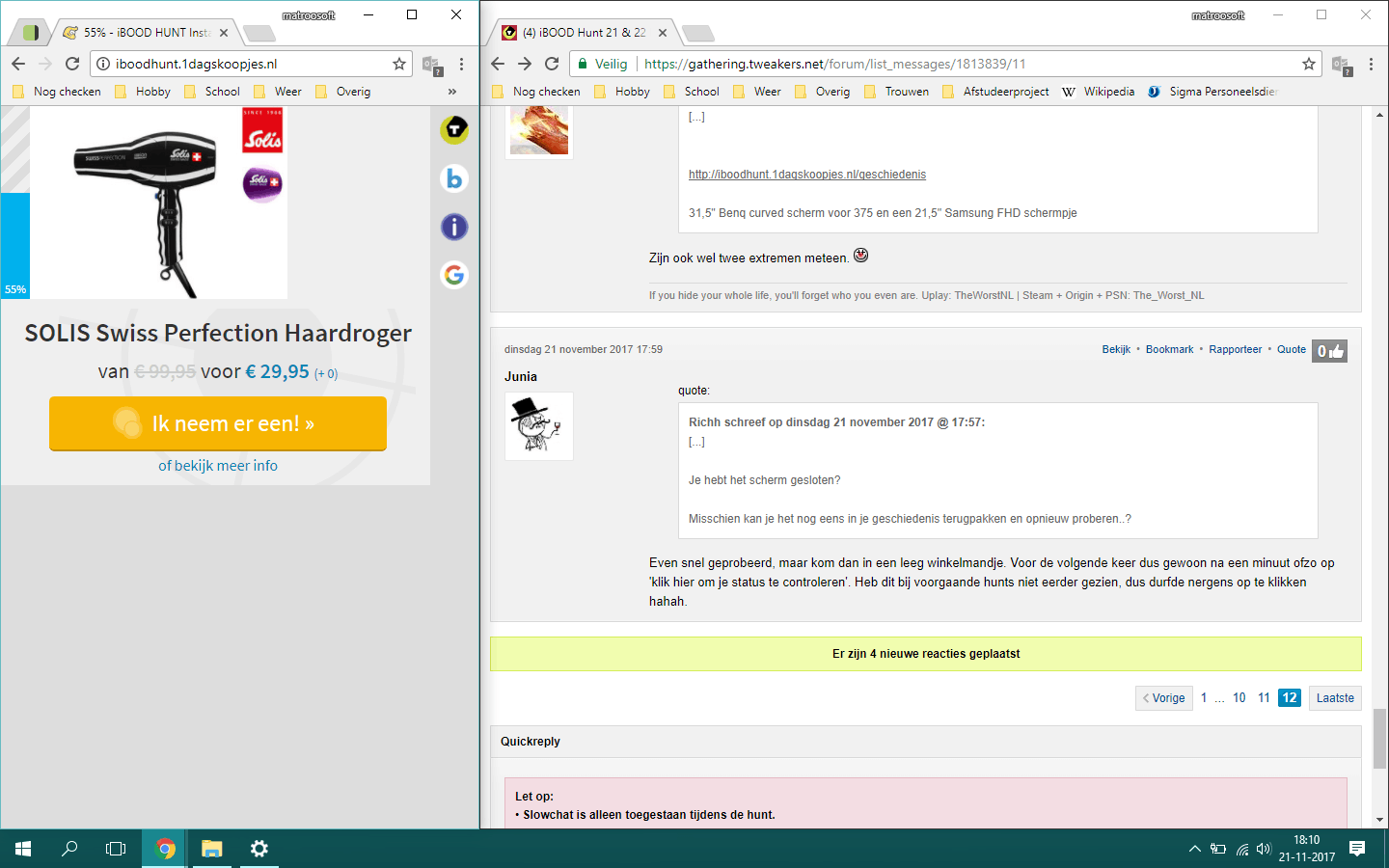The height and width of the screenshot is (868, 1389).
Task: Click the Solis hairdryer product image
Action: pyautogui.click(x=159, y=203)
